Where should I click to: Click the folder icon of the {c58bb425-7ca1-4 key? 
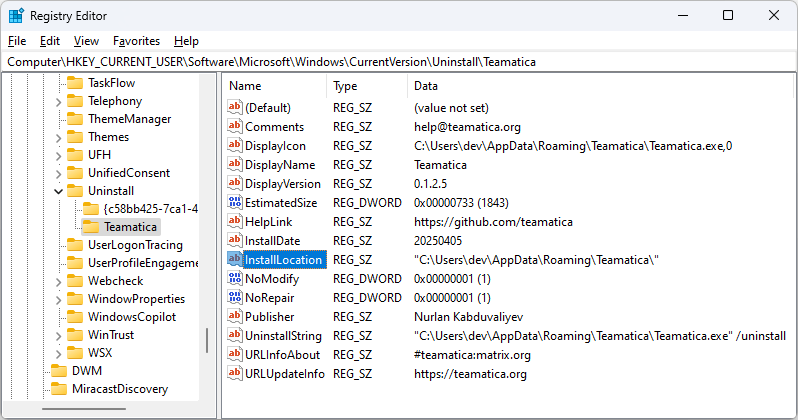(x=91, y=209)
